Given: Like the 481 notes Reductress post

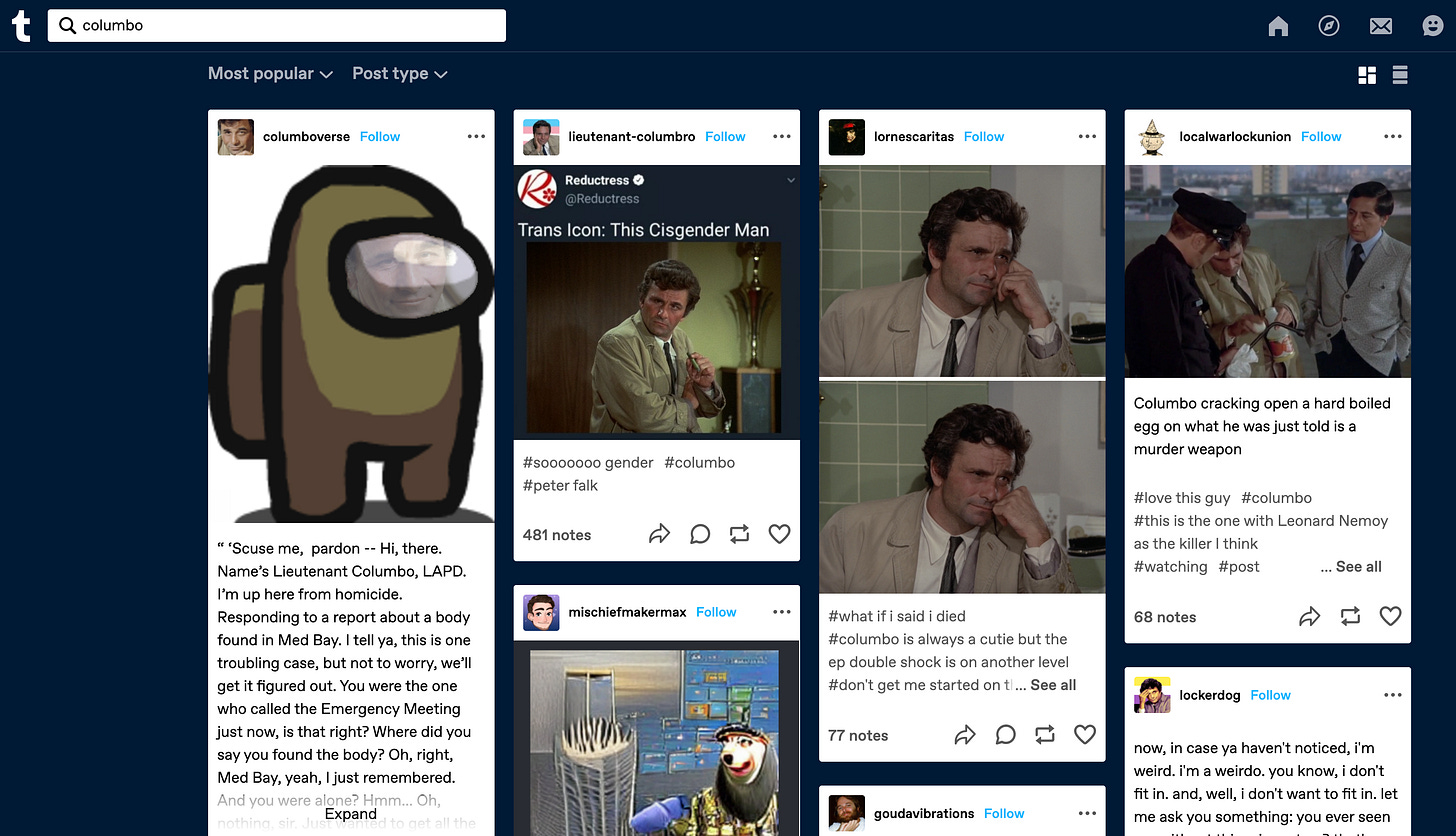Looking at the screenshot, I should (x=780, y=534).
